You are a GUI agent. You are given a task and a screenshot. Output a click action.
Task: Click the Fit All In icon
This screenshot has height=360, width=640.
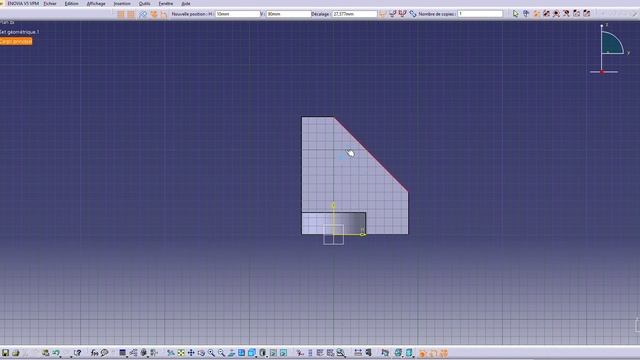[181, 353]
